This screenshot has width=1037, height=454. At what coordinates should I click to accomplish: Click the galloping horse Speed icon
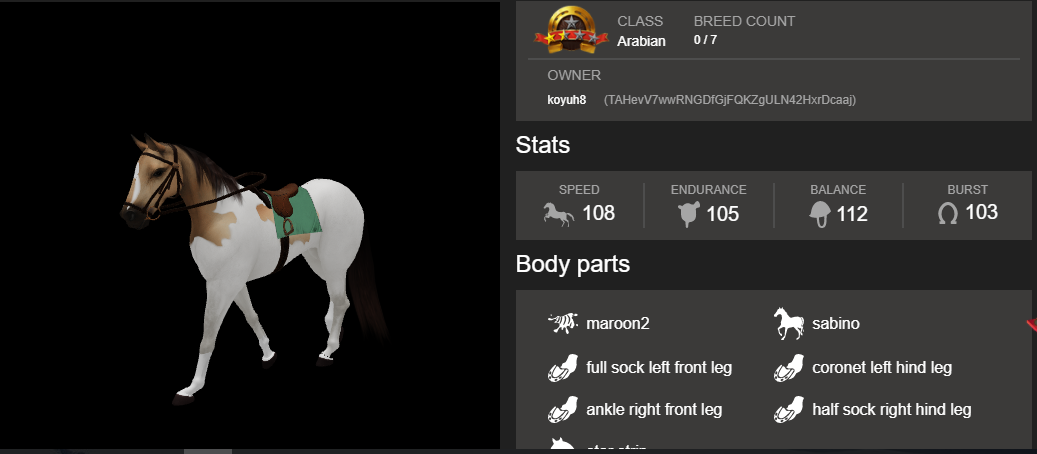click(559, 214)
